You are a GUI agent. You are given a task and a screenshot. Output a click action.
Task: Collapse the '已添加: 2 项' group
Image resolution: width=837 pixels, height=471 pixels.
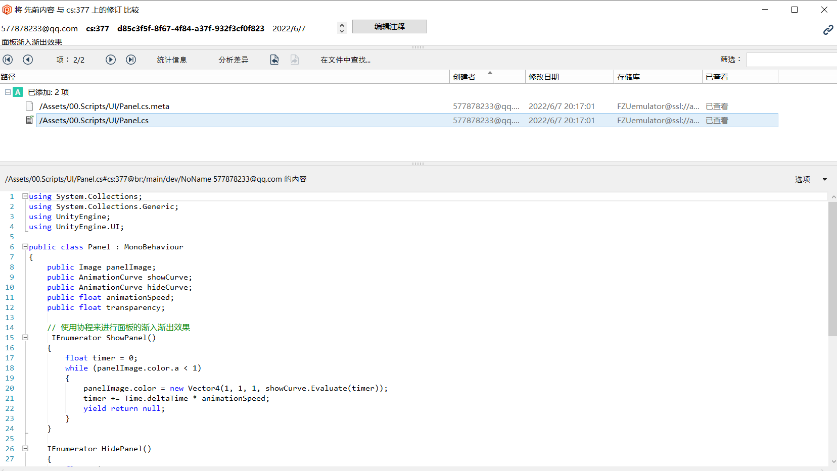tap(7, 92)
